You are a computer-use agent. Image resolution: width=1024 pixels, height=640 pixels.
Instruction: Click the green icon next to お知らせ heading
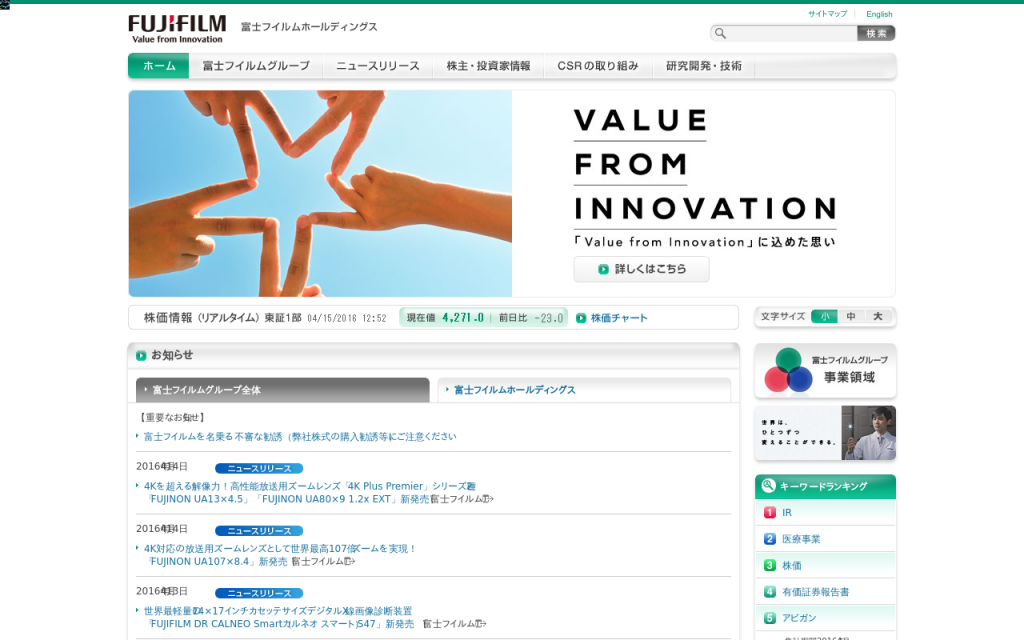[141, 355]
